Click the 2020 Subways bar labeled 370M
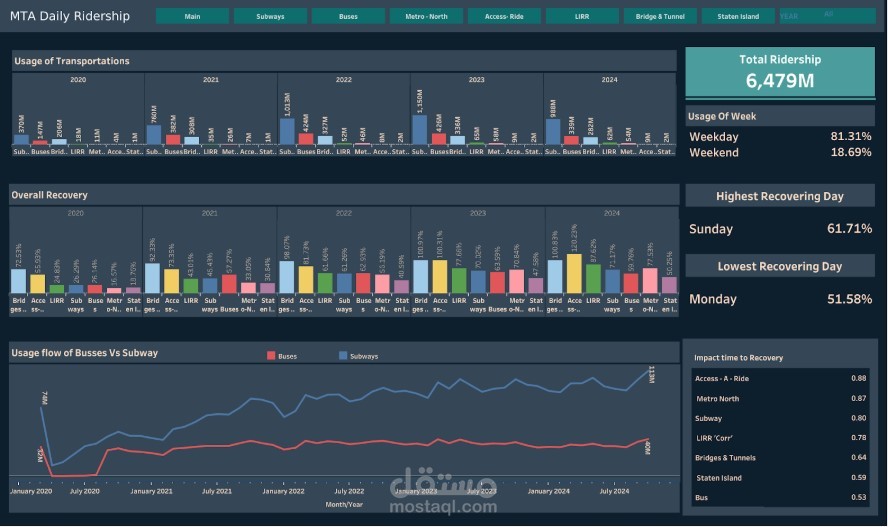The image size is (888, 527). click(x=21, y=140)
